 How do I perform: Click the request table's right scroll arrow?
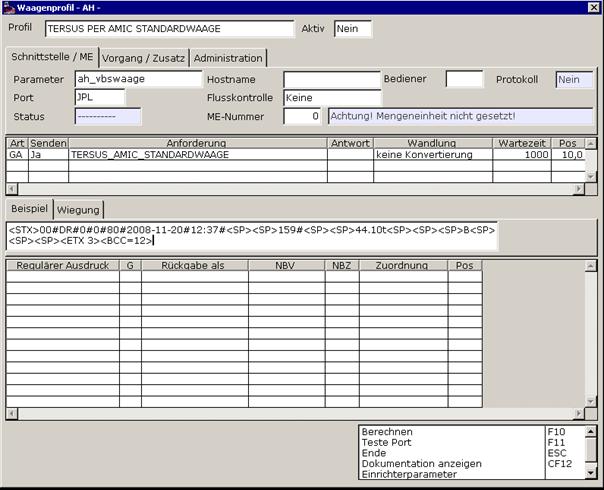[579, 189]
